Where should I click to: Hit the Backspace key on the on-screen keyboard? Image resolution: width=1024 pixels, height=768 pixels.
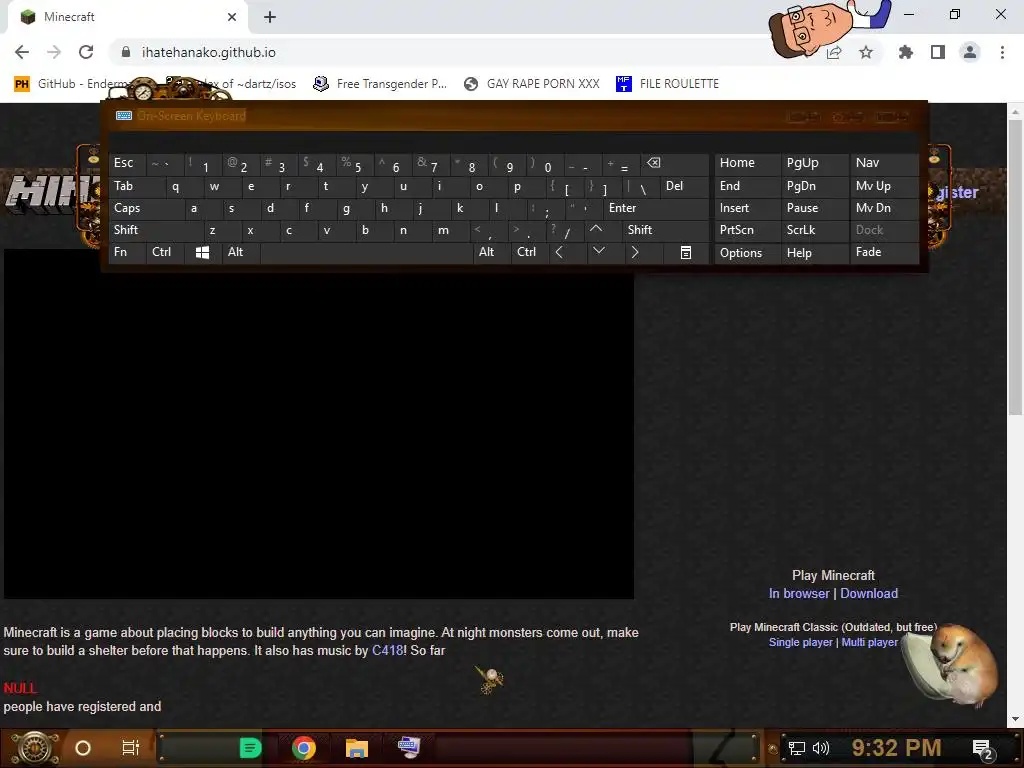click(675, 164)
